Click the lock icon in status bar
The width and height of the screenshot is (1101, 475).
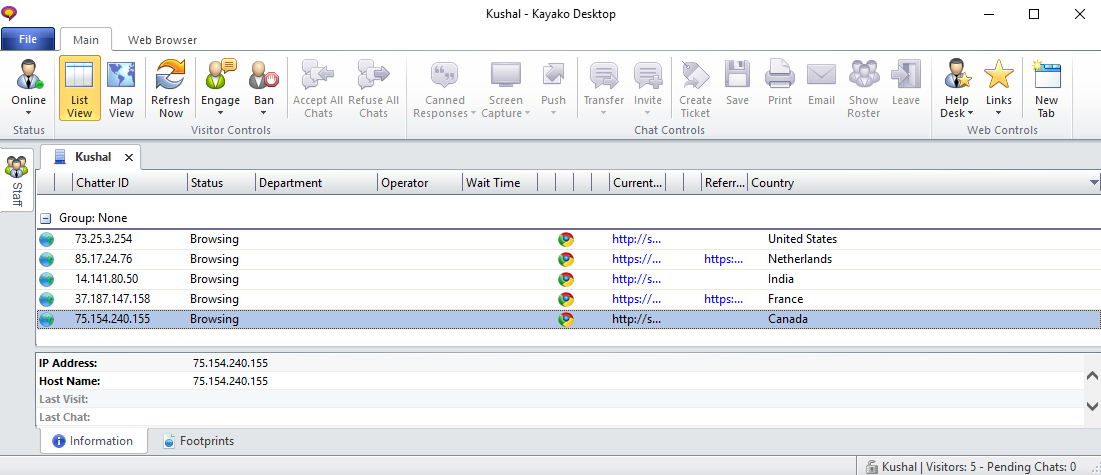click(871, 467)
